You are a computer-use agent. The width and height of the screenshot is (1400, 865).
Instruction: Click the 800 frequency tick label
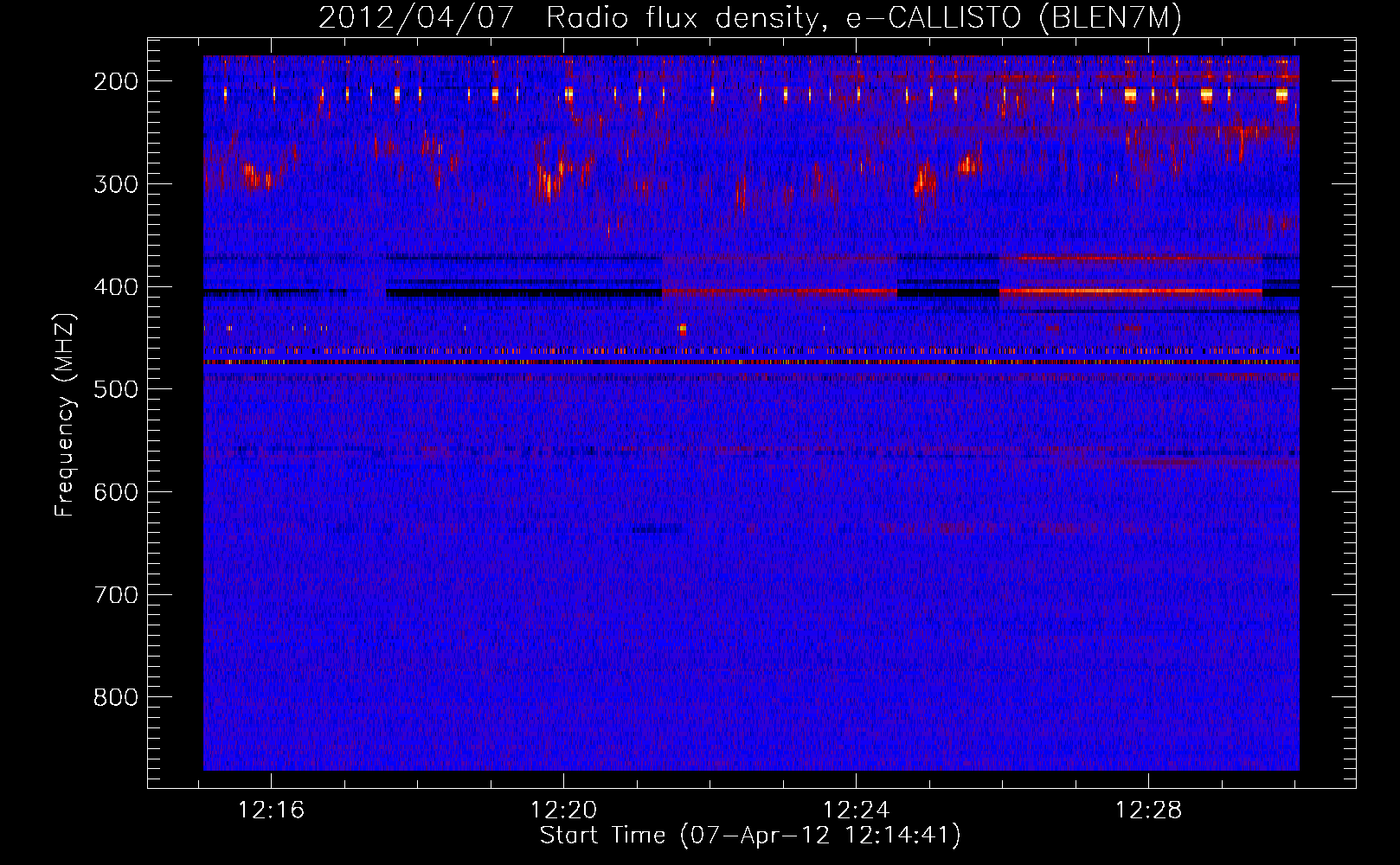coord(116,697)
